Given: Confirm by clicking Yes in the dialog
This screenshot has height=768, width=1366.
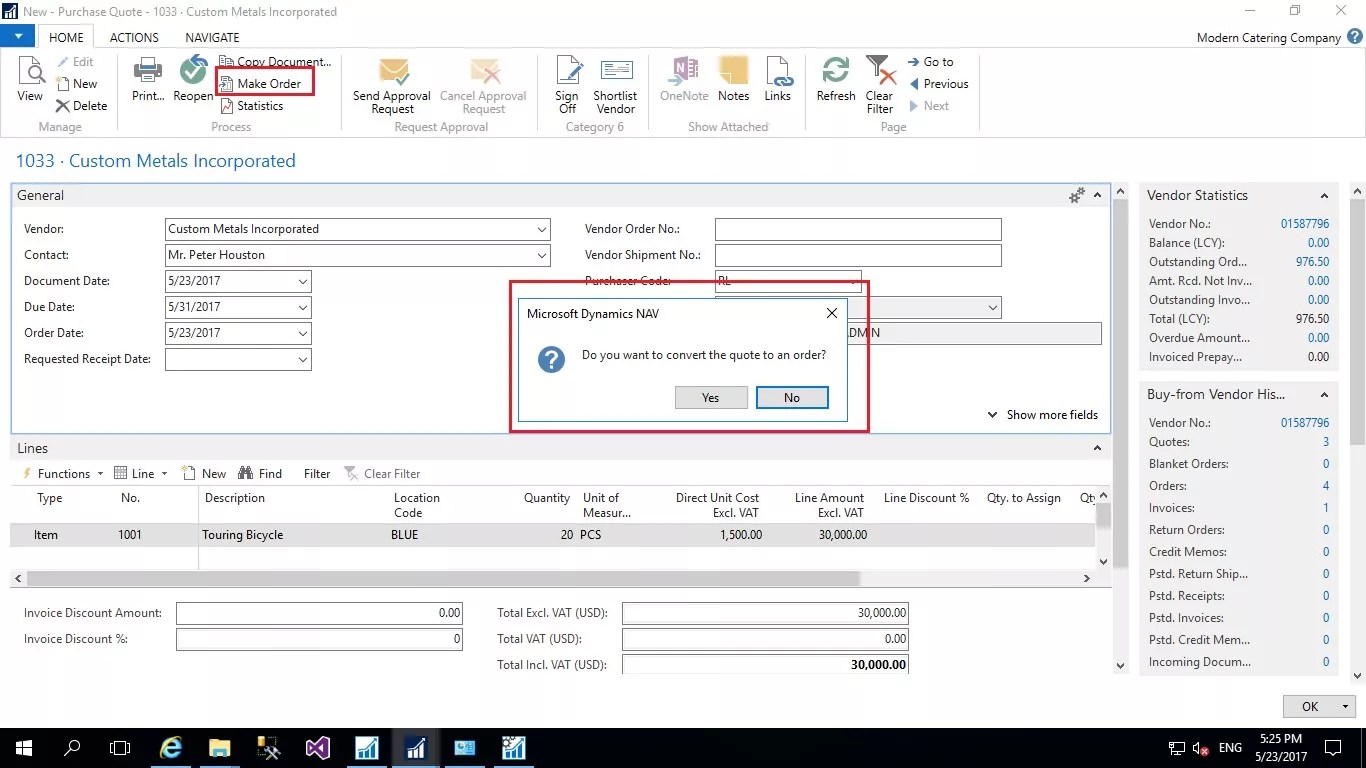Looking at the screenshot, I should (x=710, y=397).
